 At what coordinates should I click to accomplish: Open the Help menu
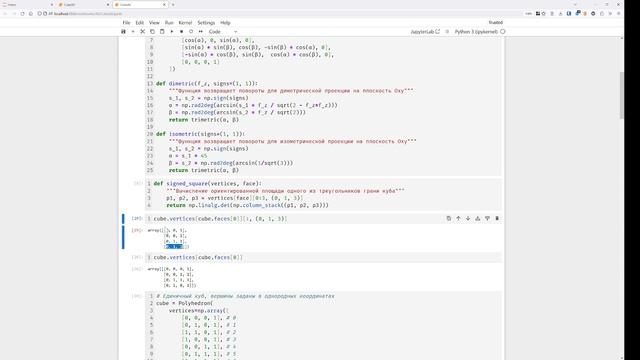(225, 23)
